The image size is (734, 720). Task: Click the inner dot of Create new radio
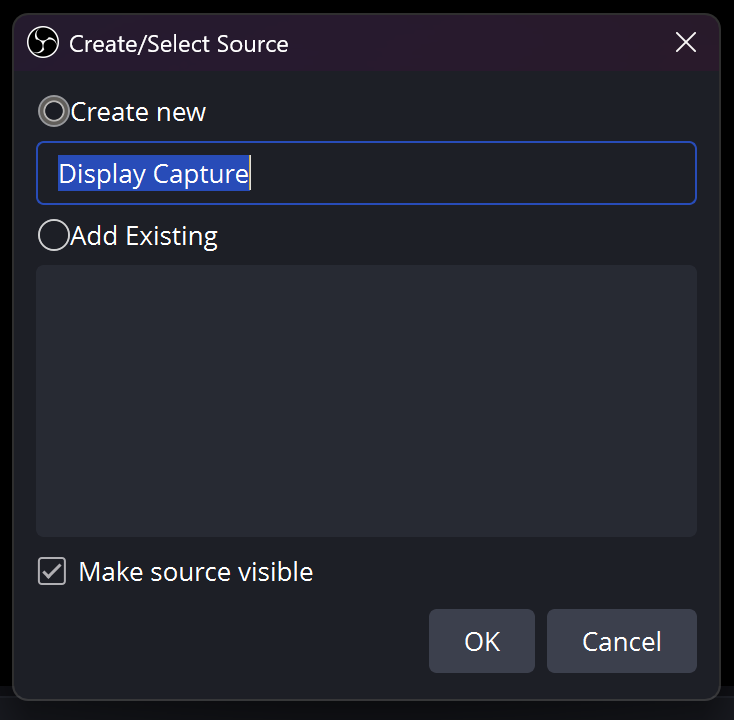pyautogui.click(x=54, y=111)
